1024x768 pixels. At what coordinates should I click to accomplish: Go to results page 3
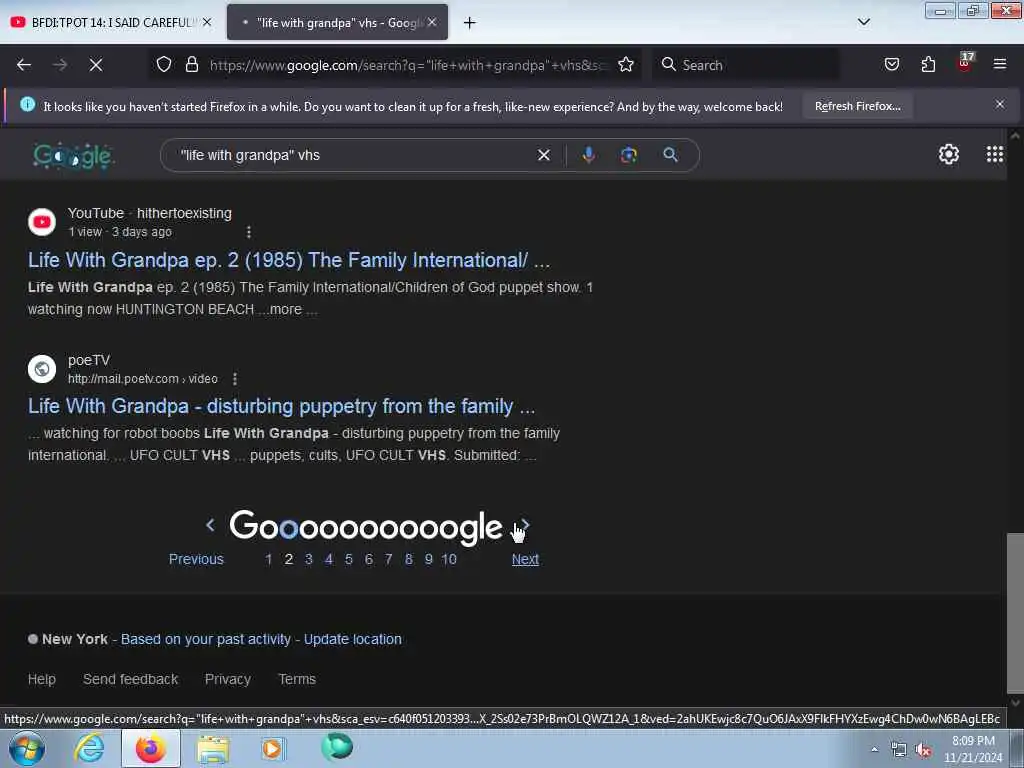coord(309,560)
